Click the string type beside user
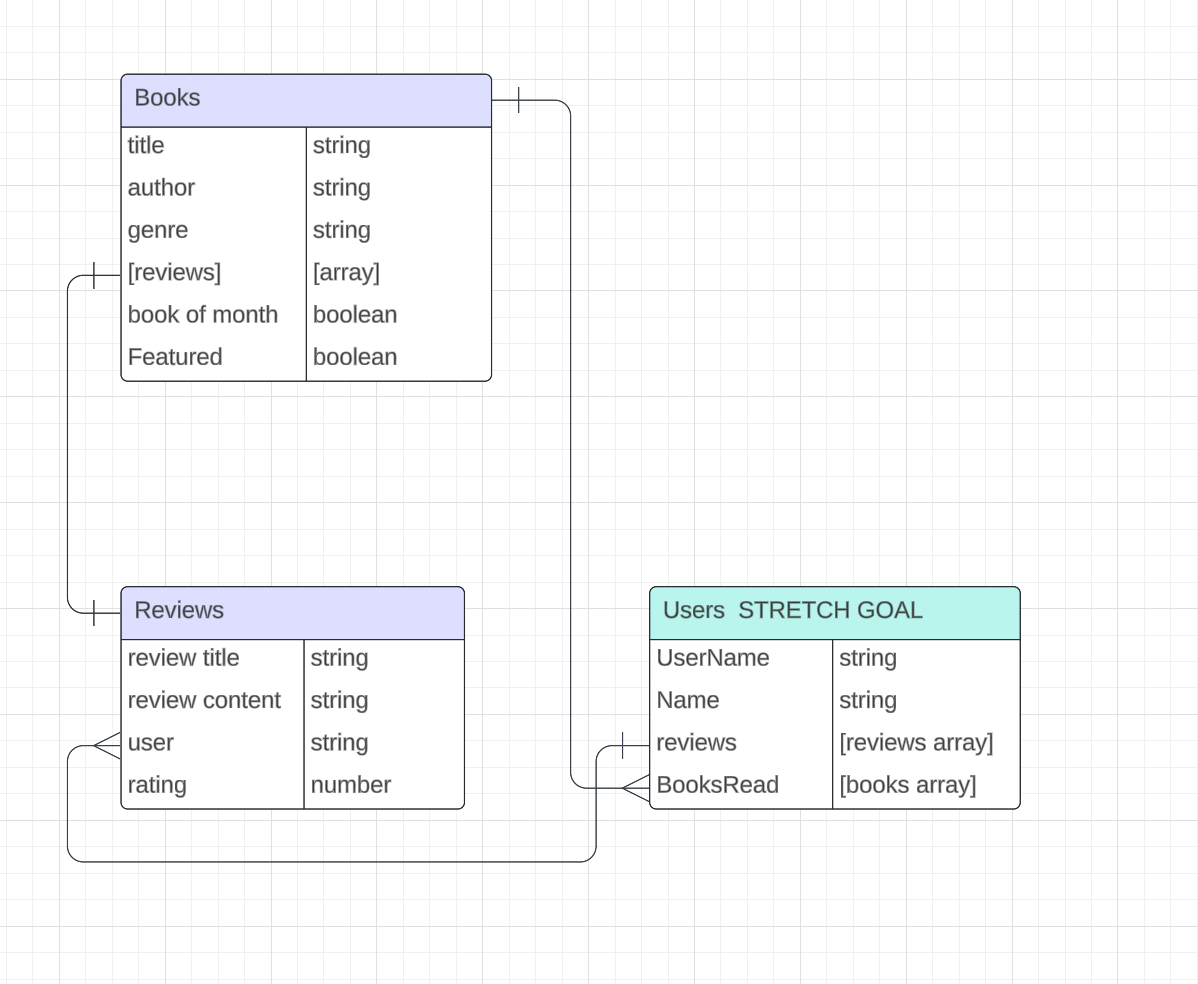 point(339,743)
